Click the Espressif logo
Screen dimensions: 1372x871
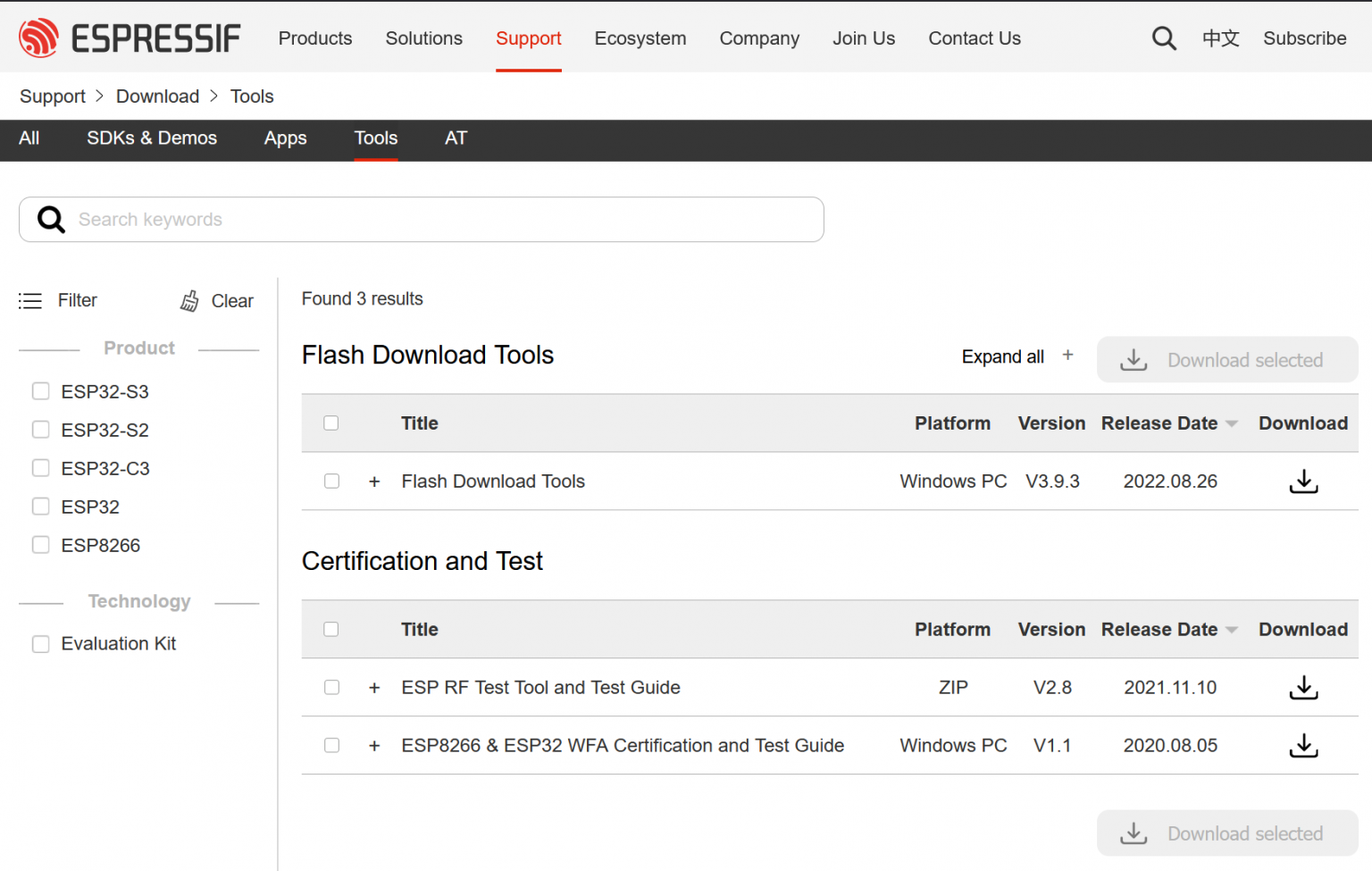pos(129,38)
